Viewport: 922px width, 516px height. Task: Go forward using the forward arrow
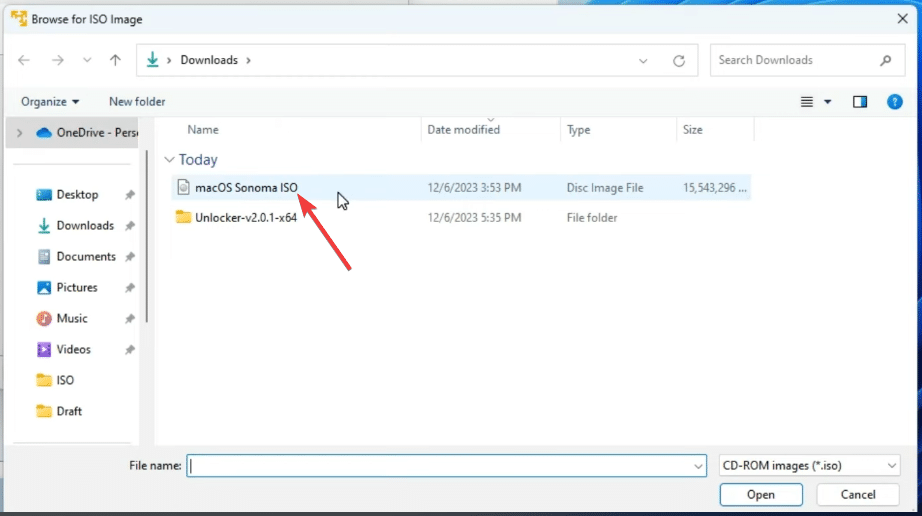point(57,60)
